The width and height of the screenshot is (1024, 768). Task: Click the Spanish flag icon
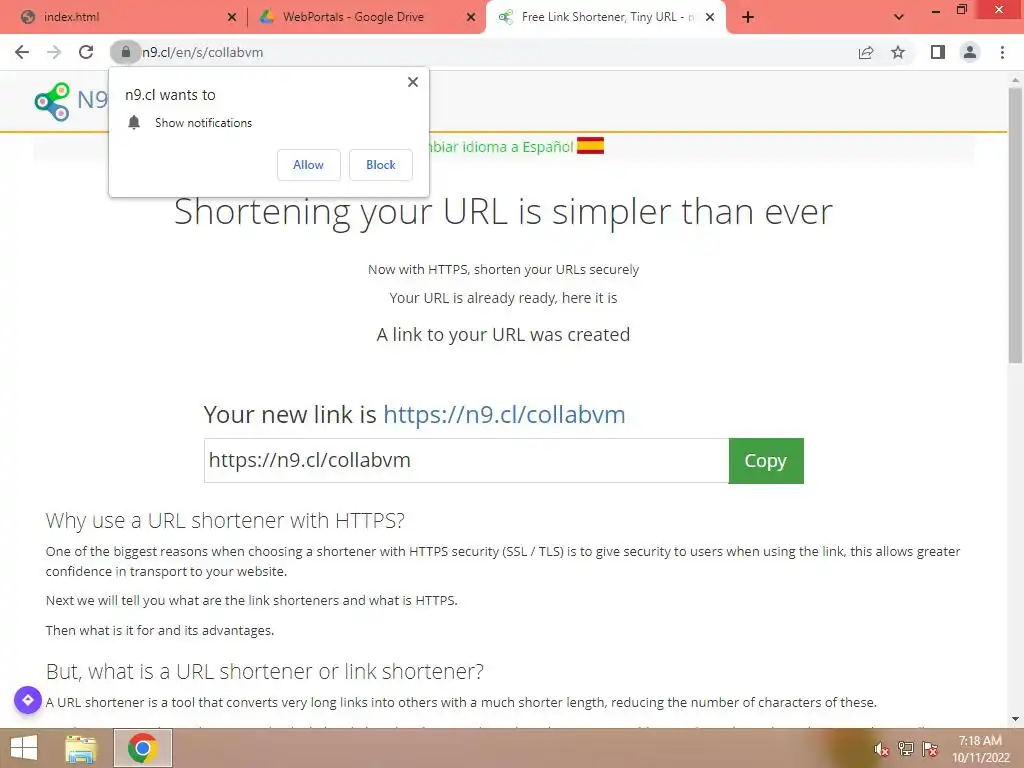590,146
